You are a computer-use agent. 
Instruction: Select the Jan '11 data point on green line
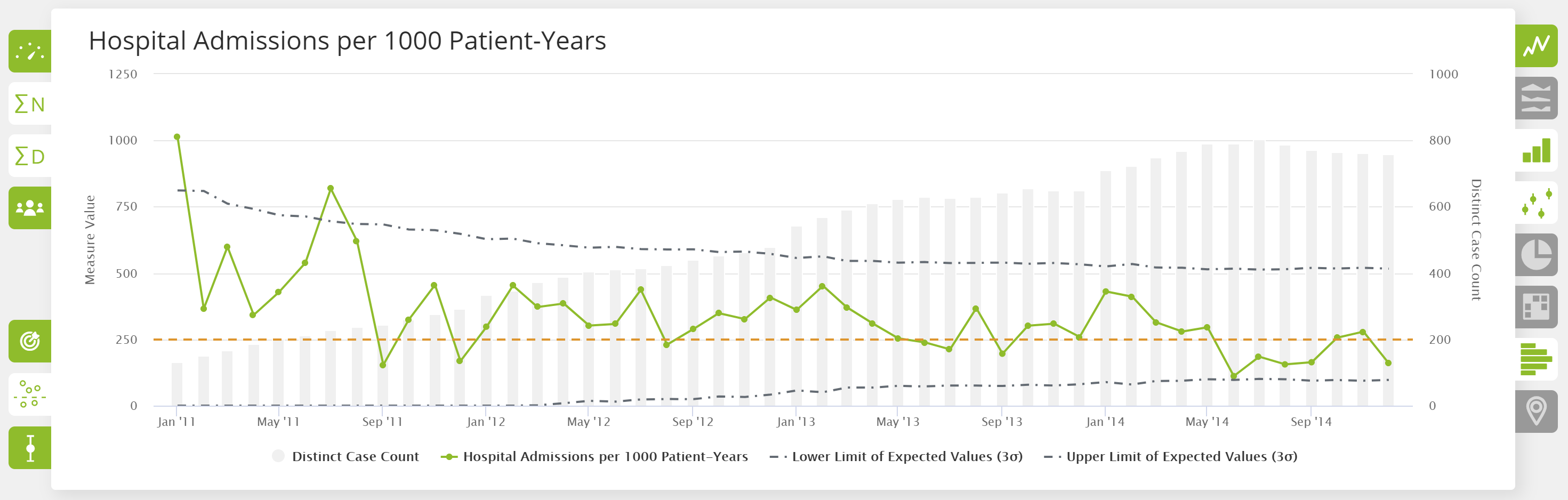(x=176, y=135)
